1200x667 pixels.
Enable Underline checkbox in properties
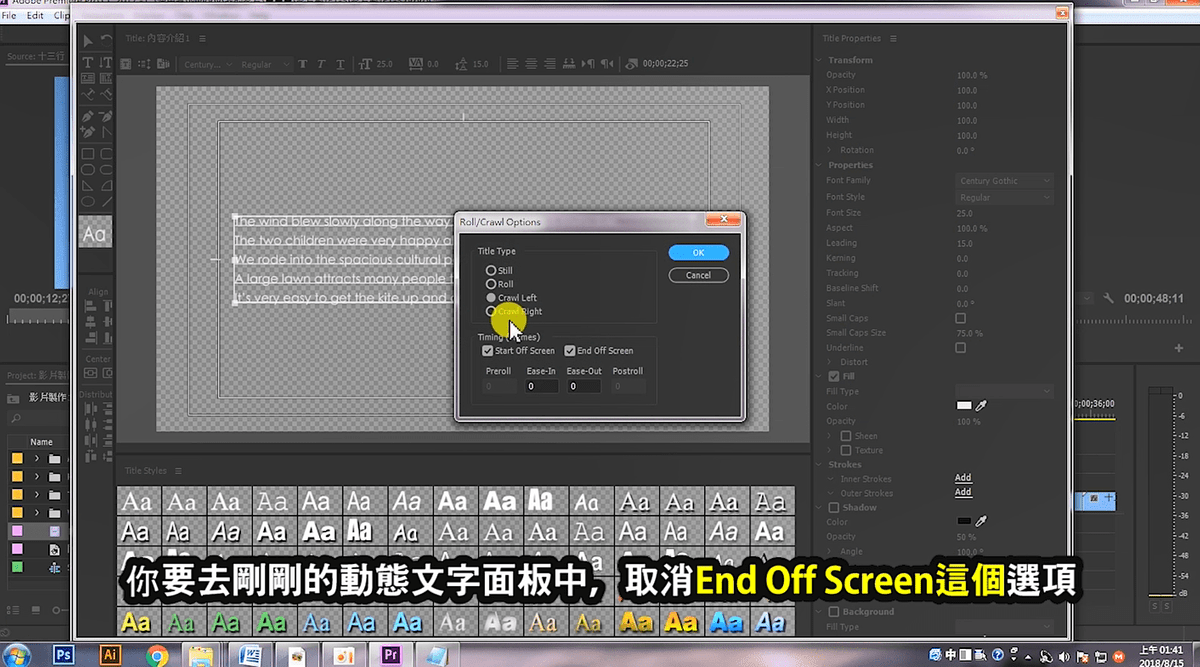coord(960,348)
